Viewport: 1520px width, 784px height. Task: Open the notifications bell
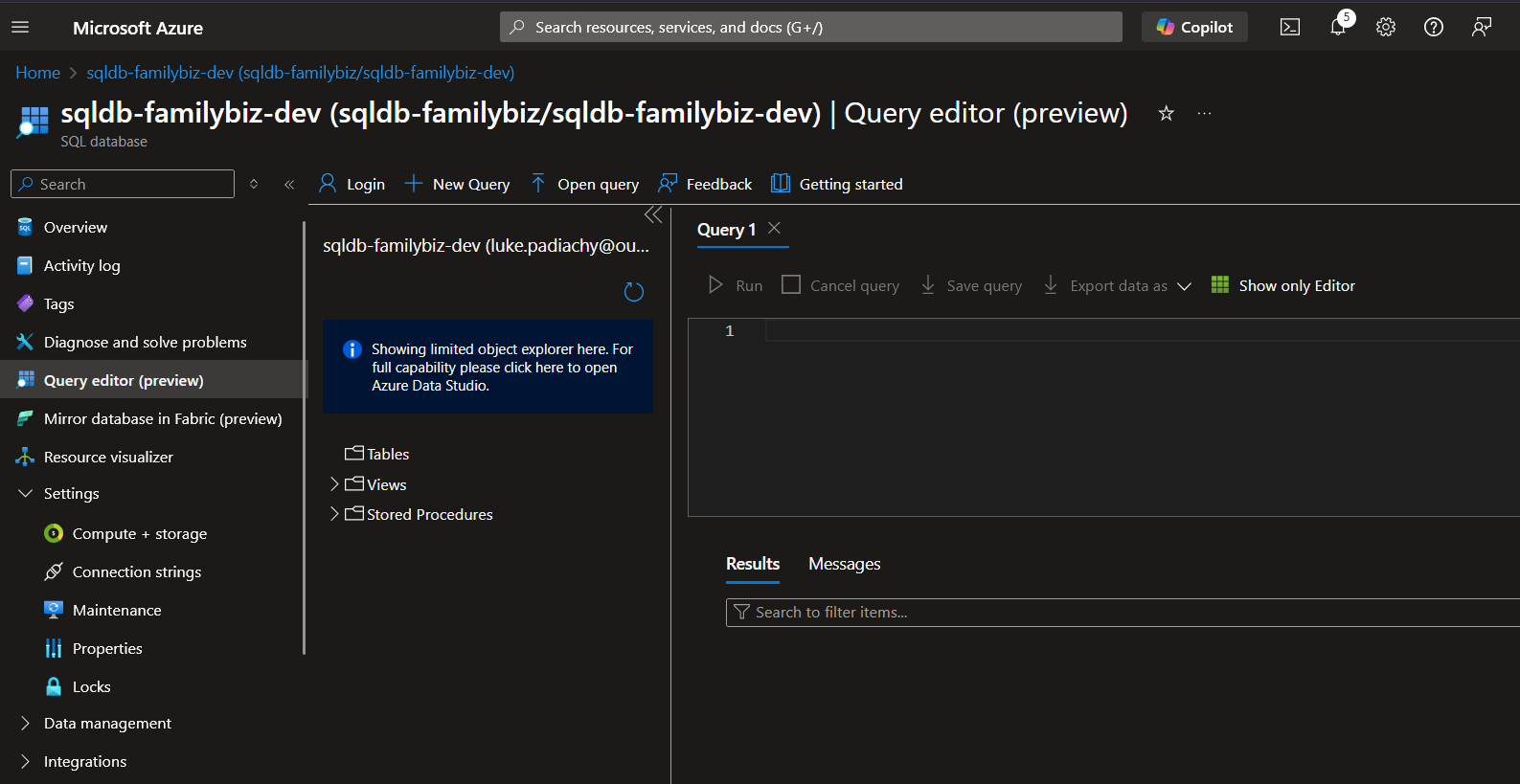click(x=1338, y=28)
